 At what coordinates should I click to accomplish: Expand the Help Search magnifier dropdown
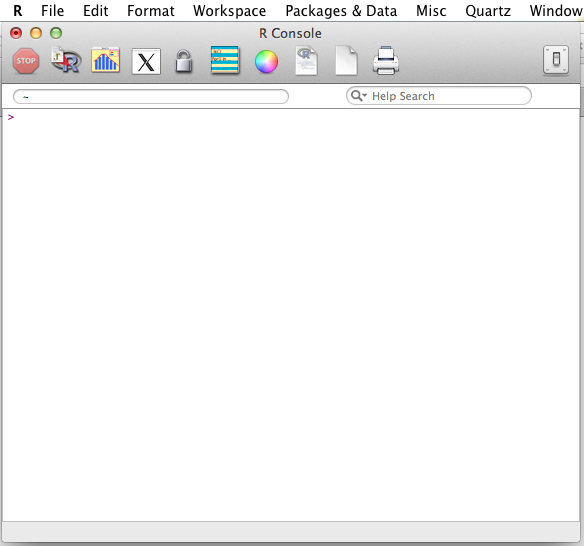[359, 96]
